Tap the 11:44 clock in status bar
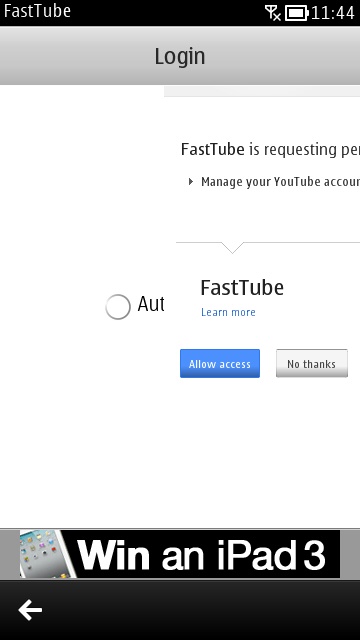 point(333,13)
